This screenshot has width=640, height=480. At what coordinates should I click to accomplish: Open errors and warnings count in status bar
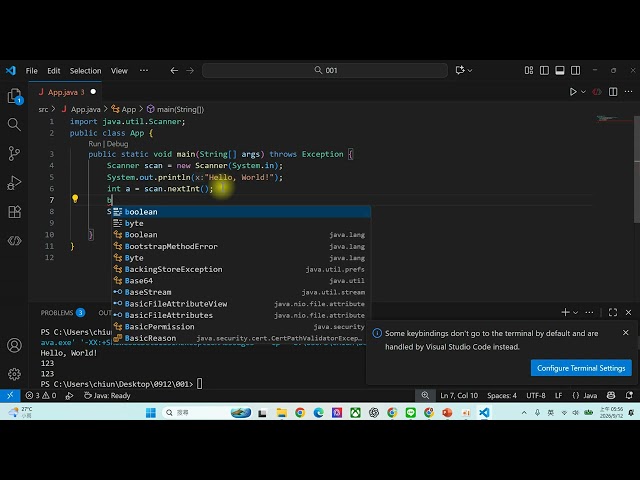41,396
